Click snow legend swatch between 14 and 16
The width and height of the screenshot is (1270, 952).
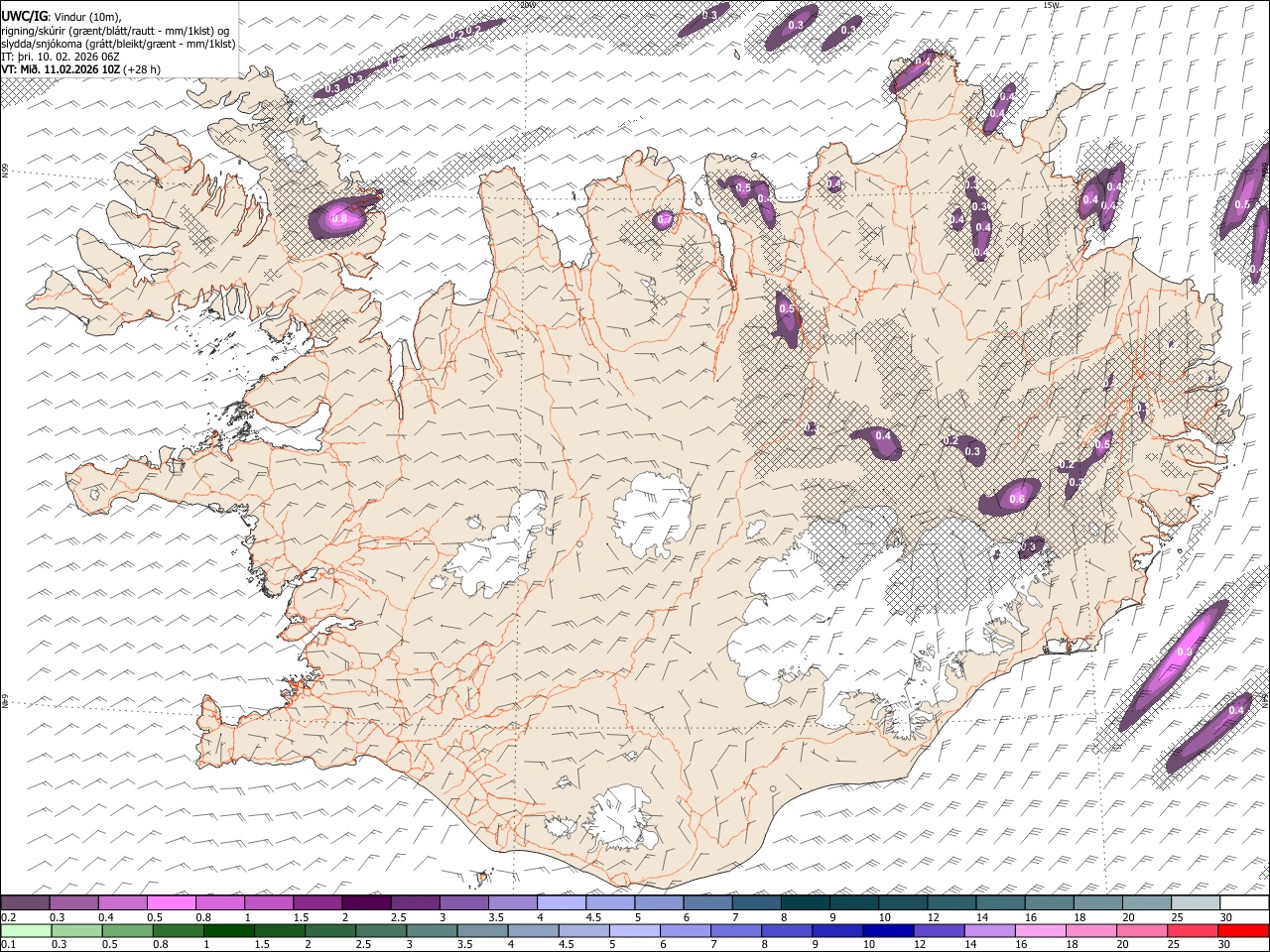(999, 903)
